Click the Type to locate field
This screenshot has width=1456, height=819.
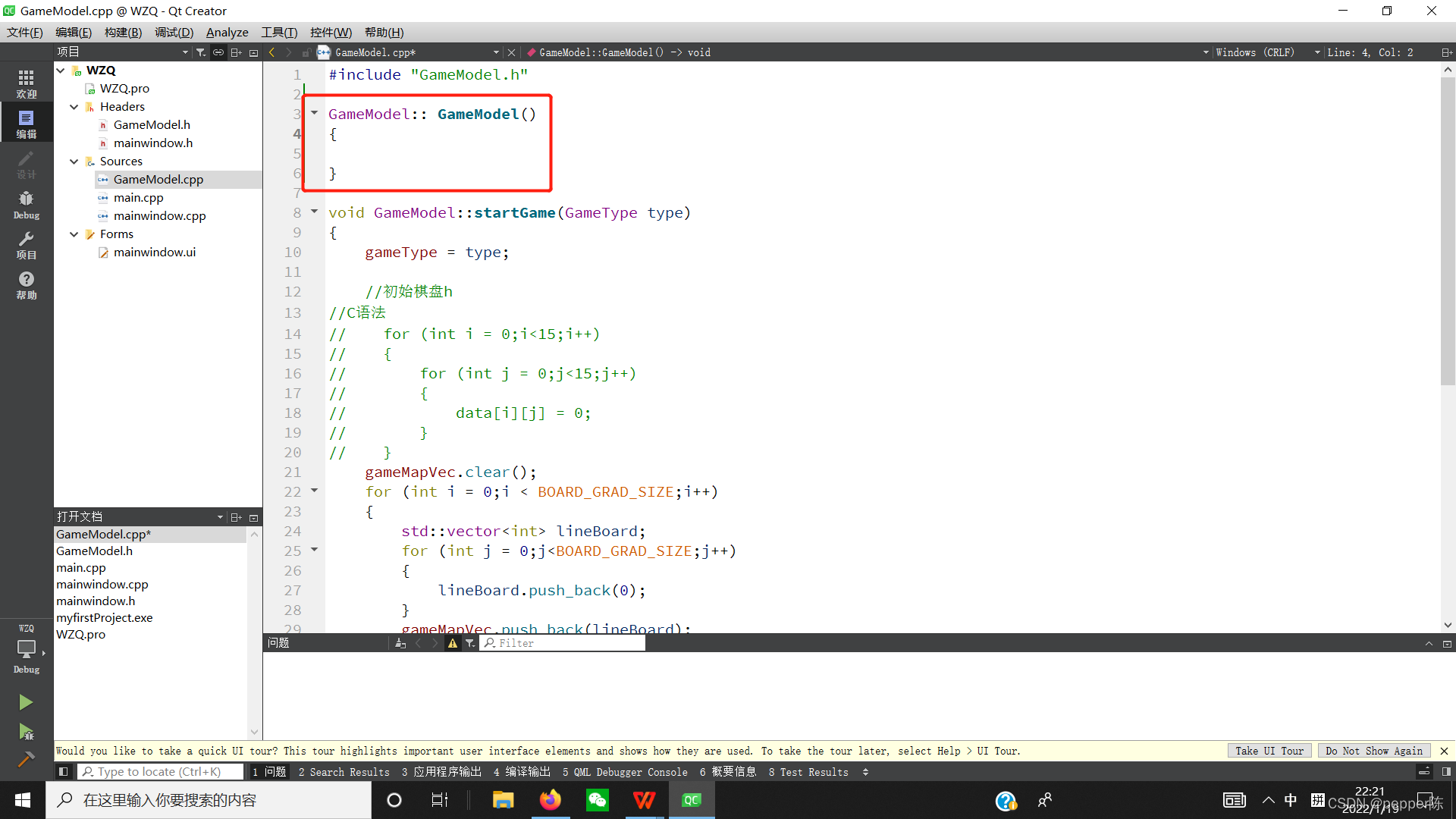coord(161,772)
